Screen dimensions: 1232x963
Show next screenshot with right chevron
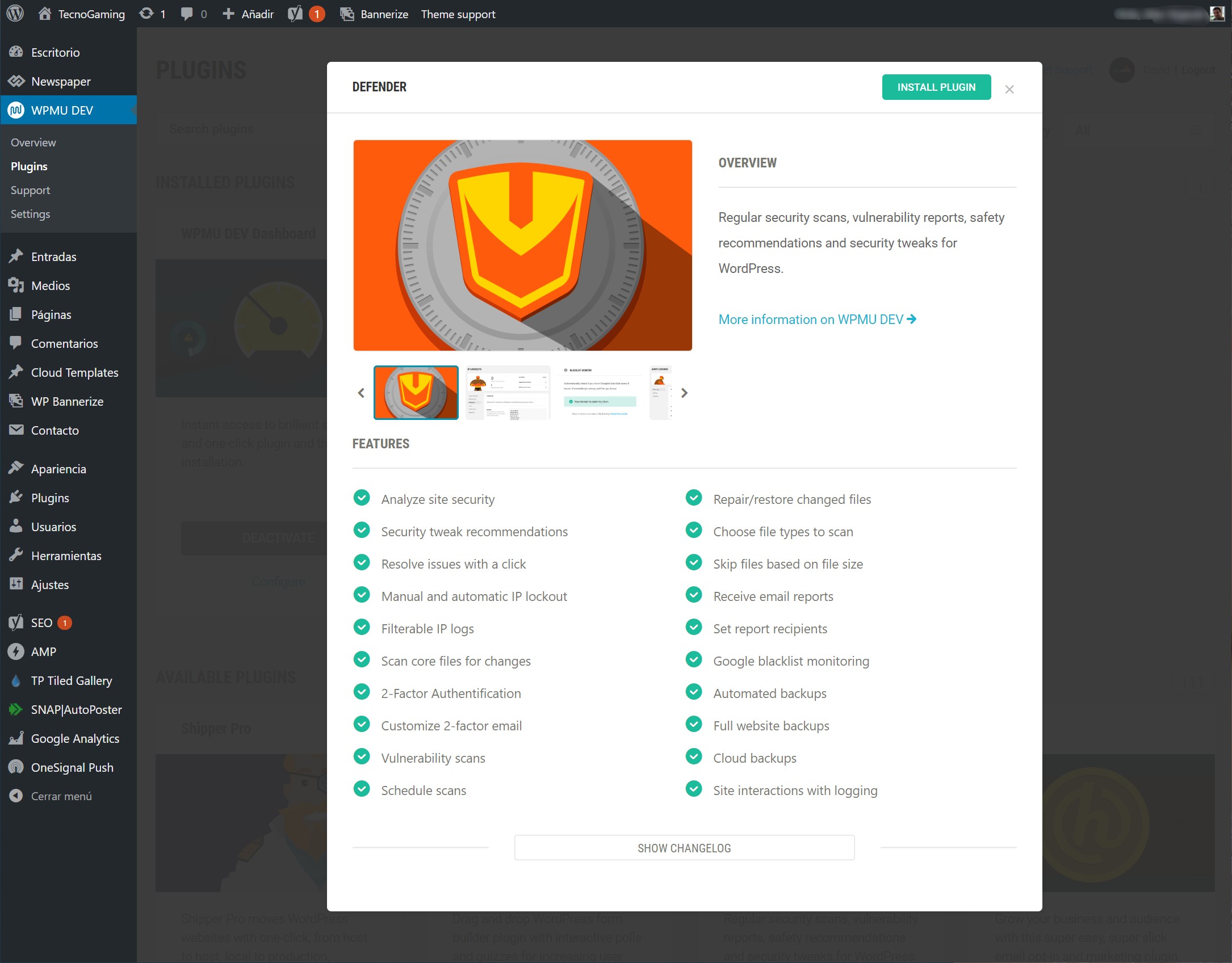pos(684,393)
